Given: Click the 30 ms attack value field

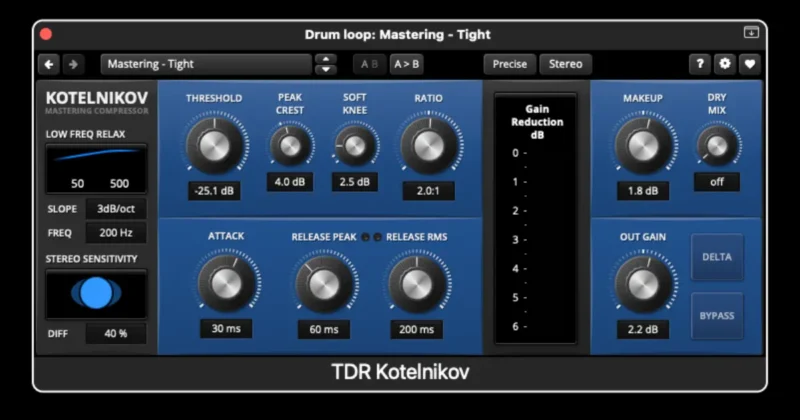Looking at the screenshot, I should click(x=226, y=329).
